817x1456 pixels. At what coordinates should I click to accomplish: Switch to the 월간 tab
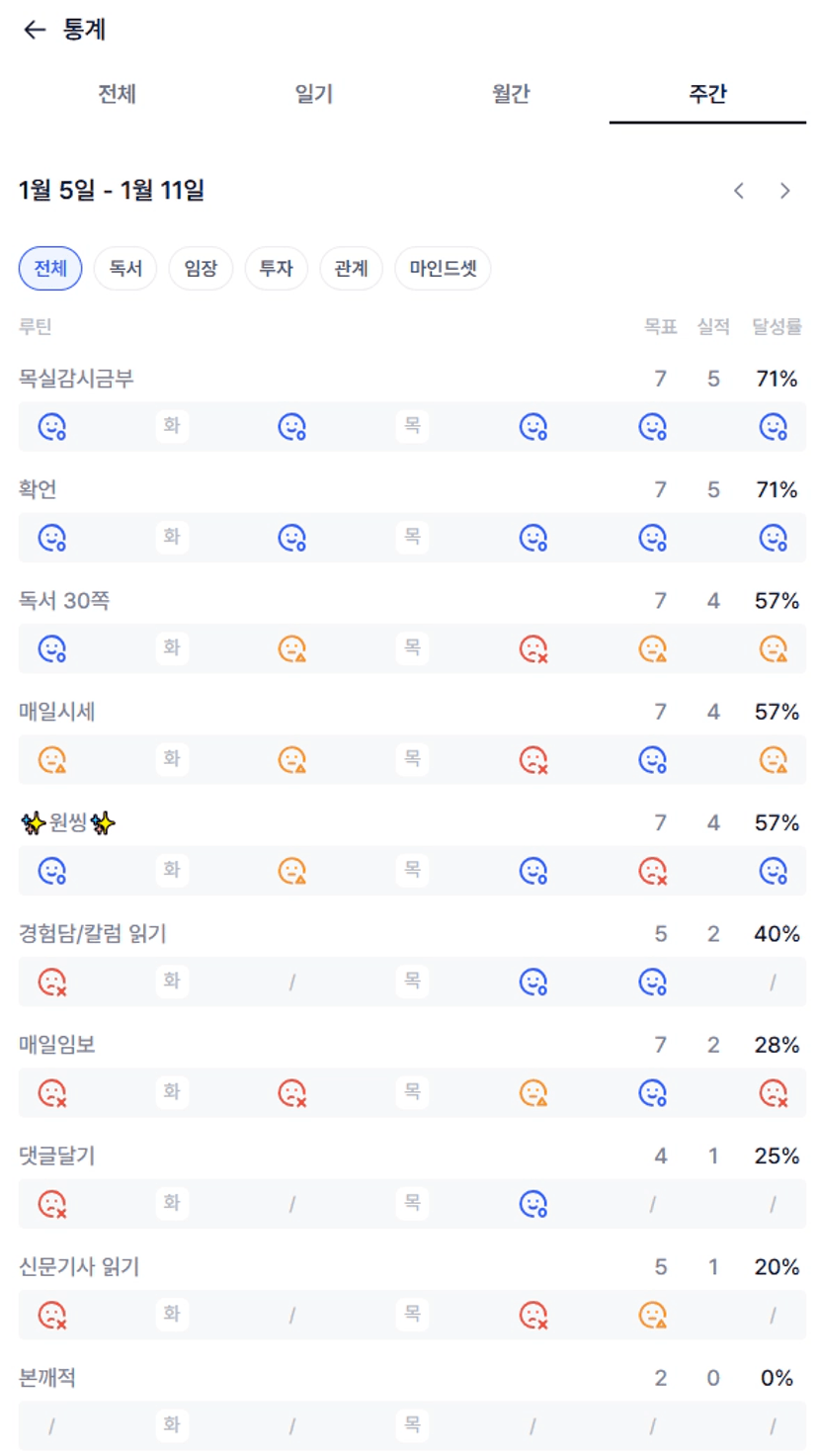(511, 95)
